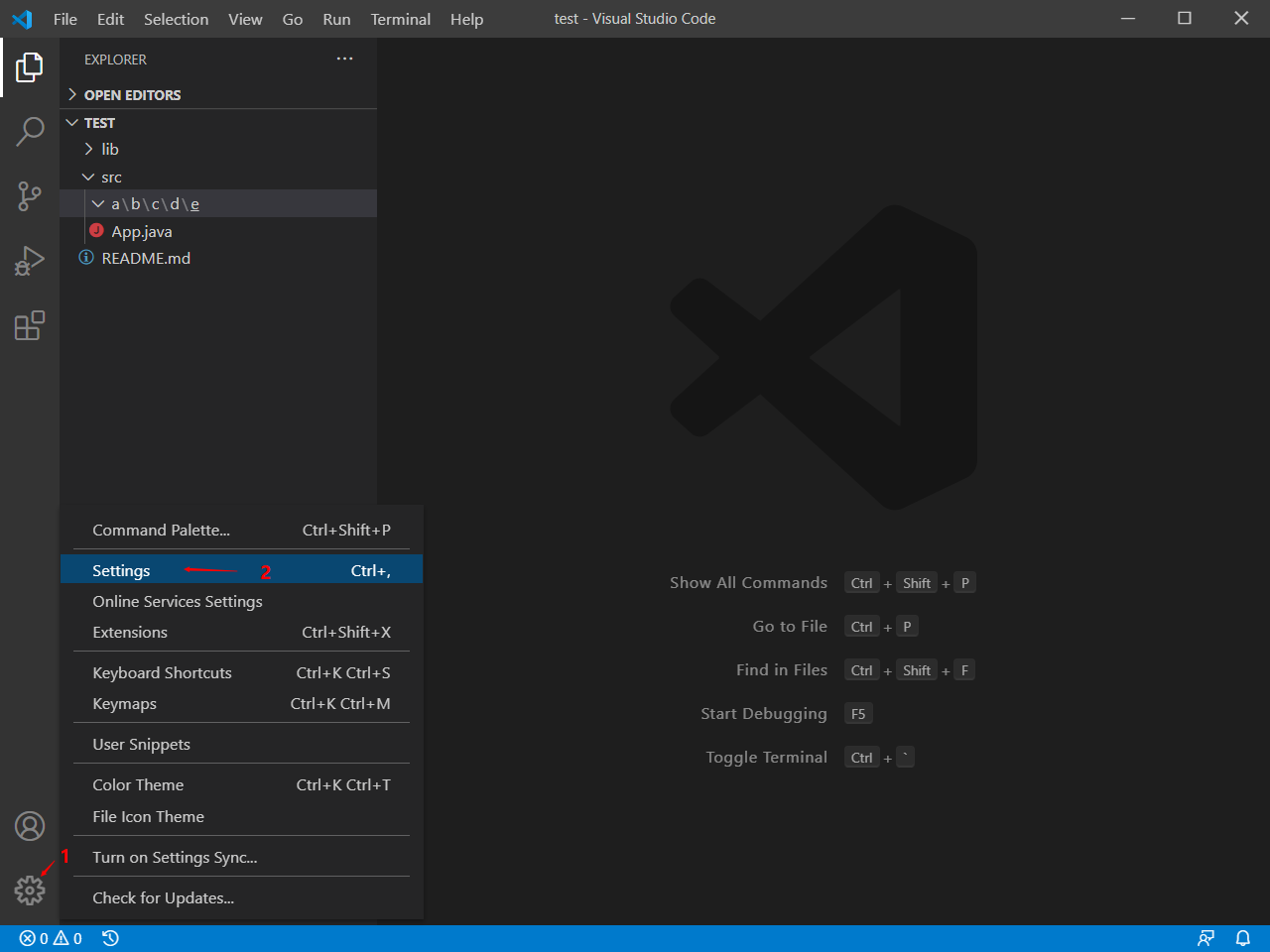Expand the lib folder

pyautogui.click(x=218, y=149)
